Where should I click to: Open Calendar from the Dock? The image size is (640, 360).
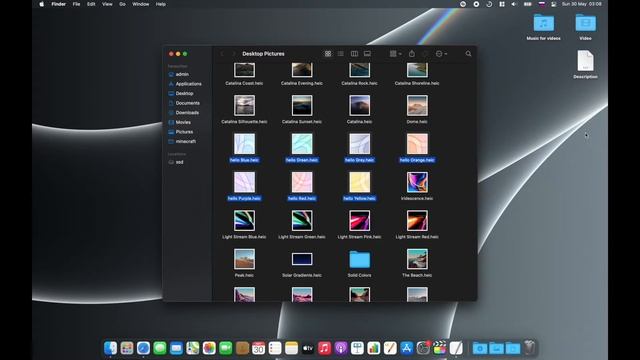tap(258, 348)
